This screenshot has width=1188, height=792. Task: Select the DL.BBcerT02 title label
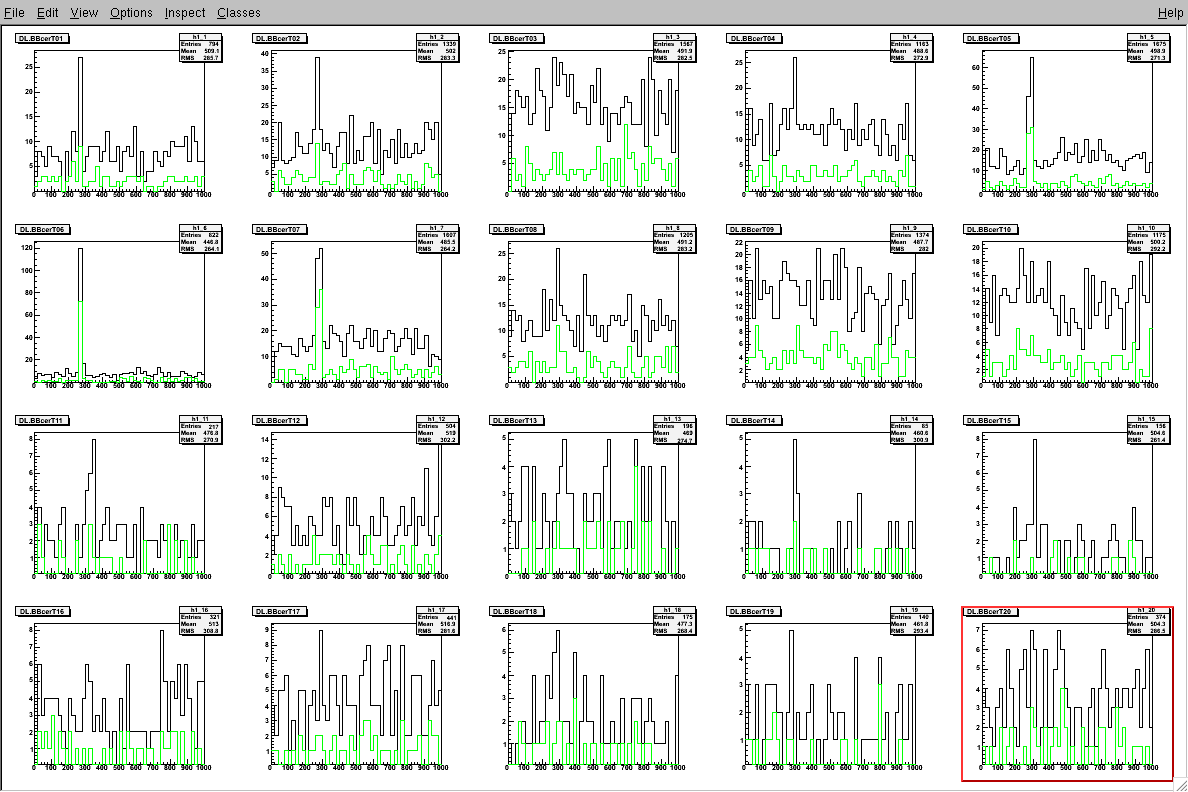point(280,38)
